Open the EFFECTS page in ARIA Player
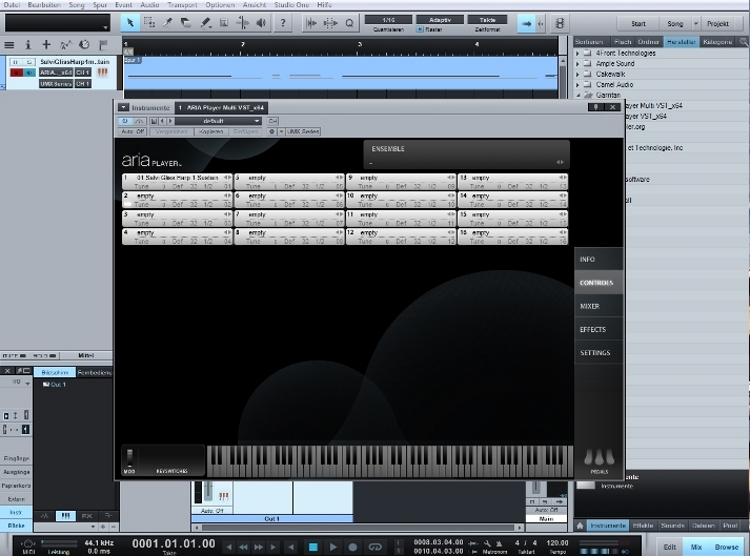 tap(598, 330)
